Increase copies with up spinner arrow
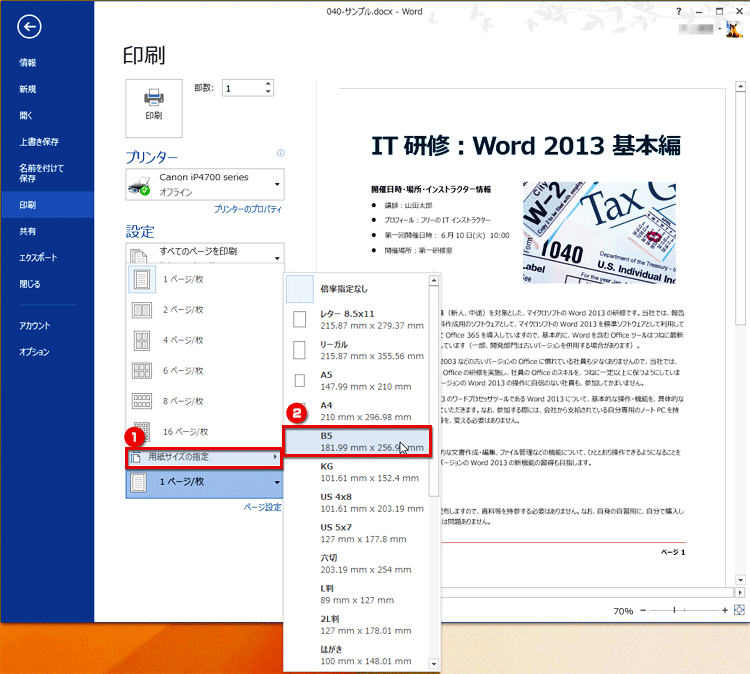The image size is (750, 674). [x=268, y=84]
